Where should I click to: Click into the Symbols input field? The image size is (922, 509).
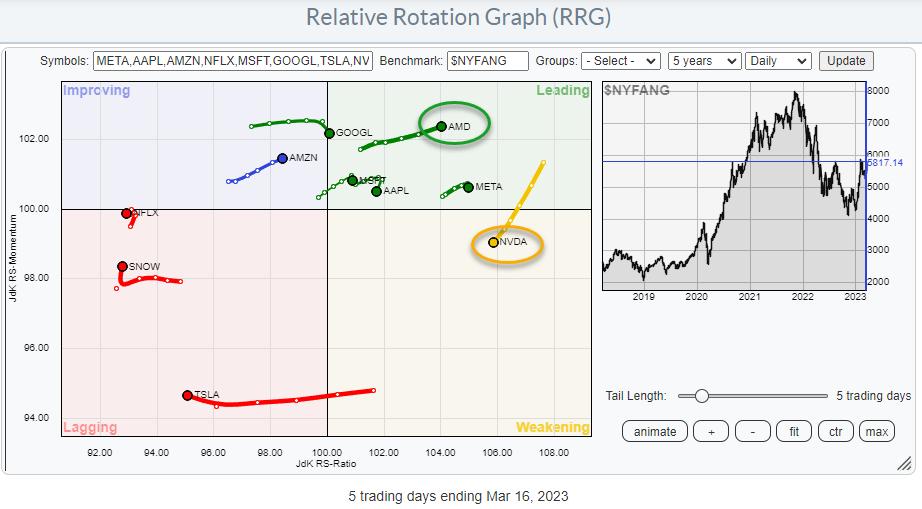pyautogui.click(x=233, y=61)
